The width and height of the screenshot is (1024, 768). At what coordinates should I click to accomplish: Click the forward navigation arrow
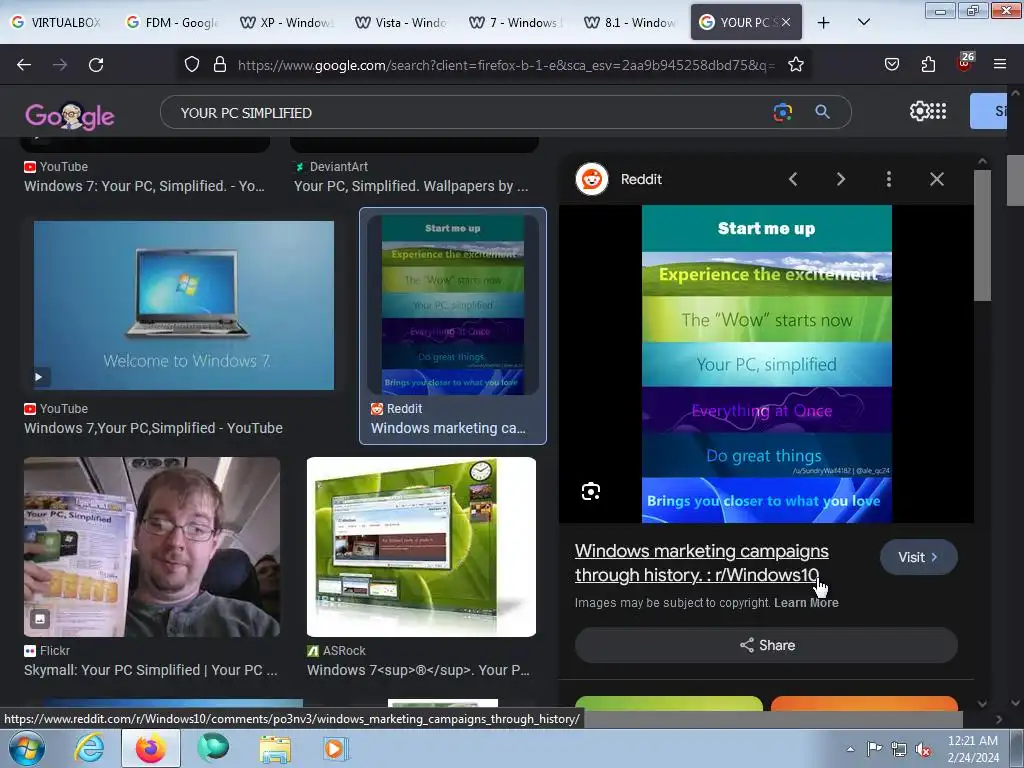point(60,65)
